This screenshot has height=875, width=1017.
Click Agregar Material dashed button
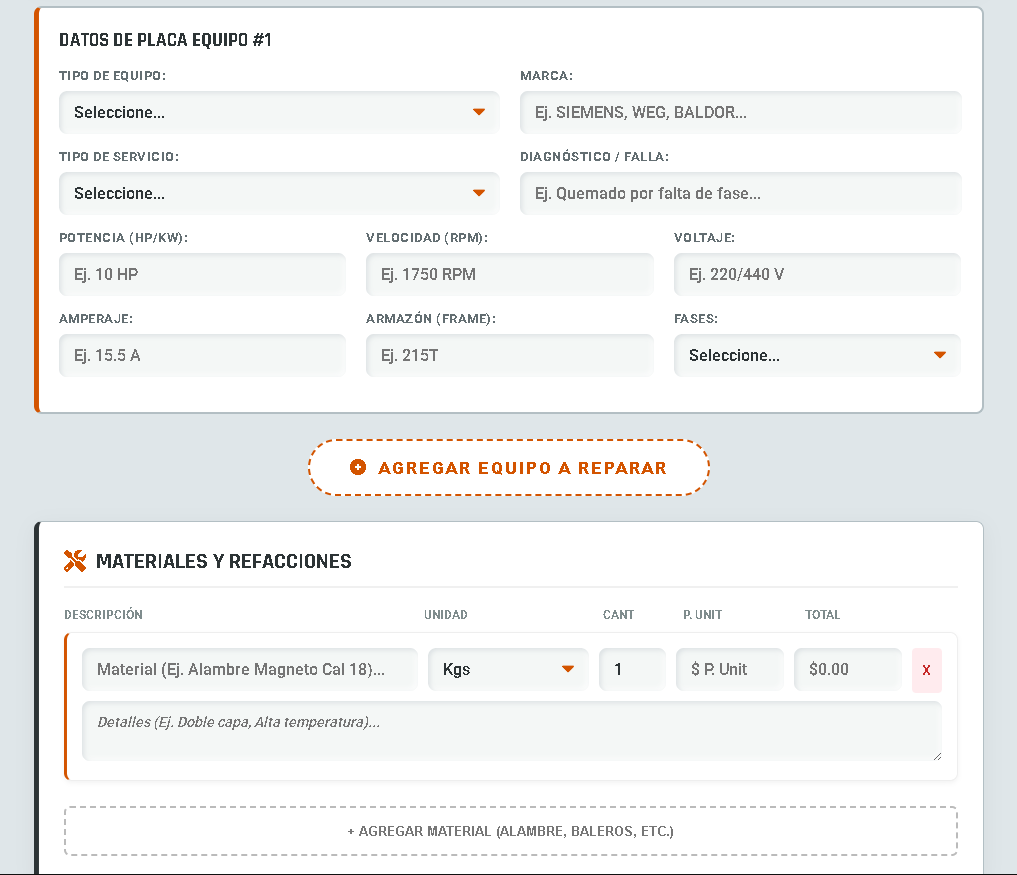click(x=510, y=831)
